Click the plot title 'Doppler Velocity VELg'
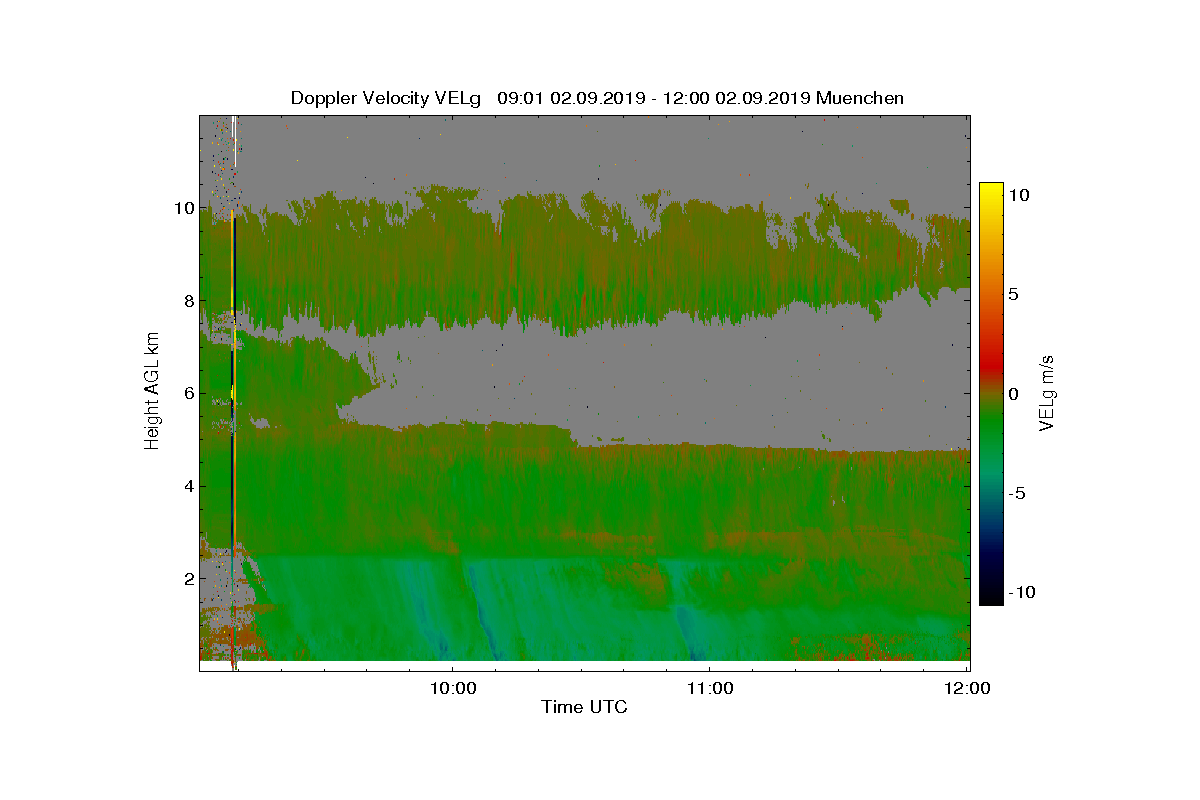 (x=386, y=98)
